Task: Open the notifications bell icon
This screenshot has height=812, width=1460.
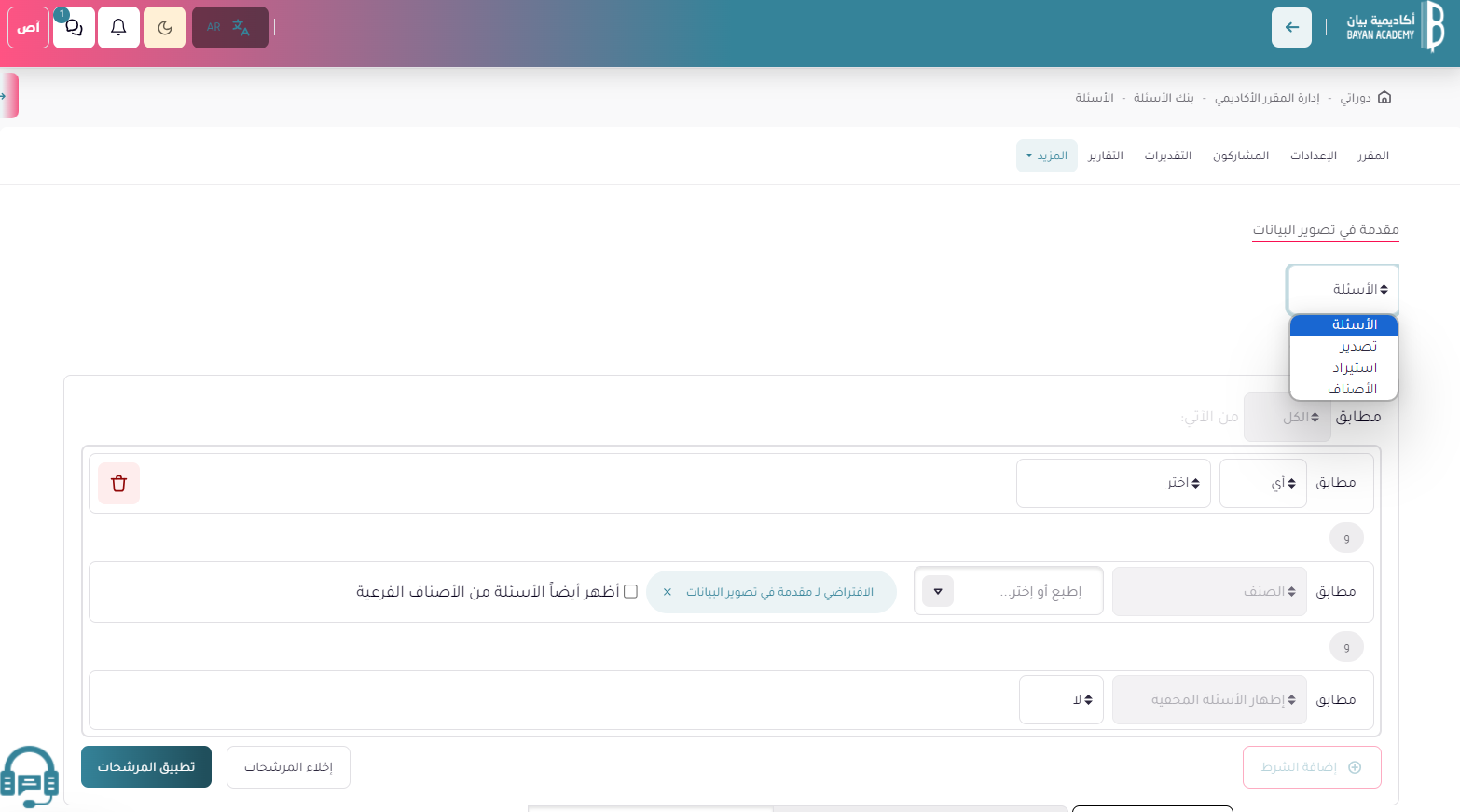Action: click(x=118, y=27)
